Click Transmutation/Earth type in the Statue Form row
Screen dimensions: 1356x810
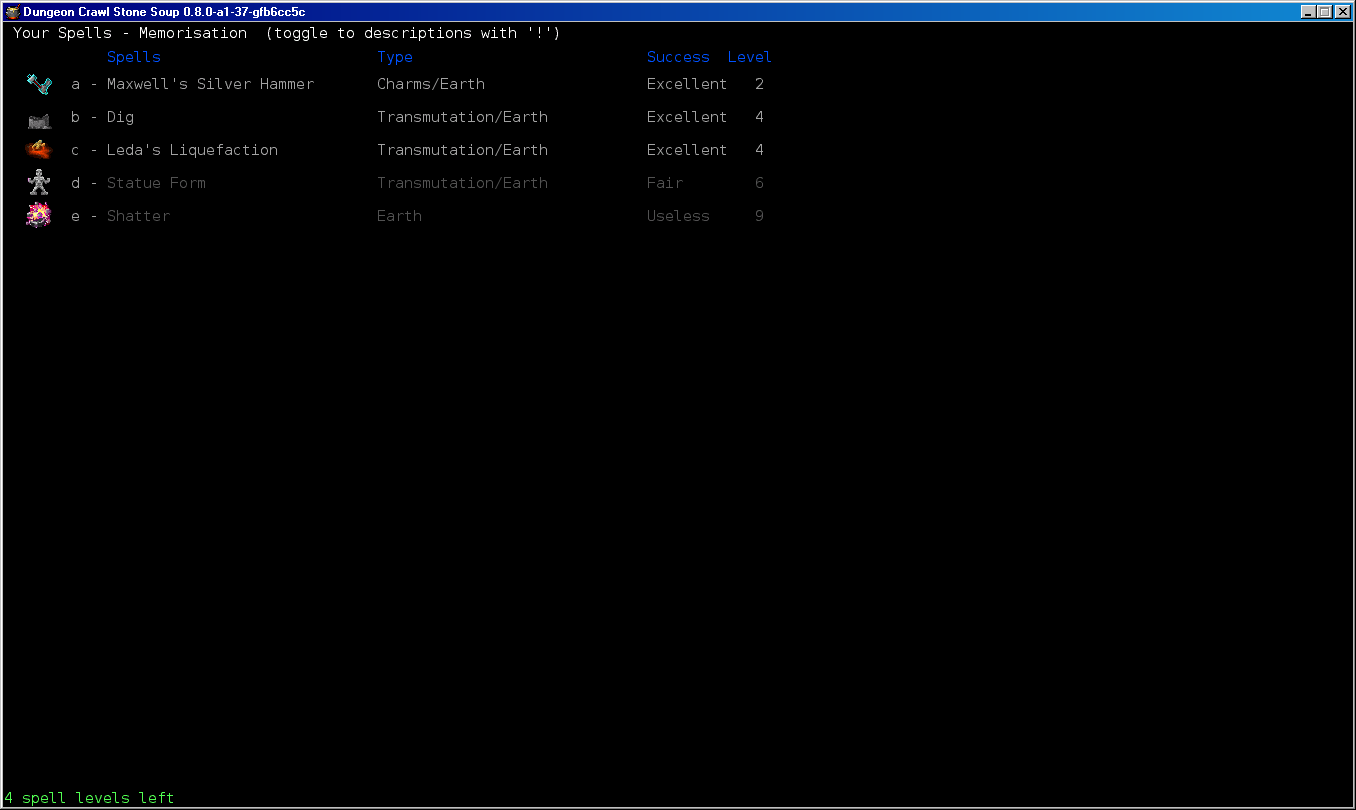click(462, 183)
